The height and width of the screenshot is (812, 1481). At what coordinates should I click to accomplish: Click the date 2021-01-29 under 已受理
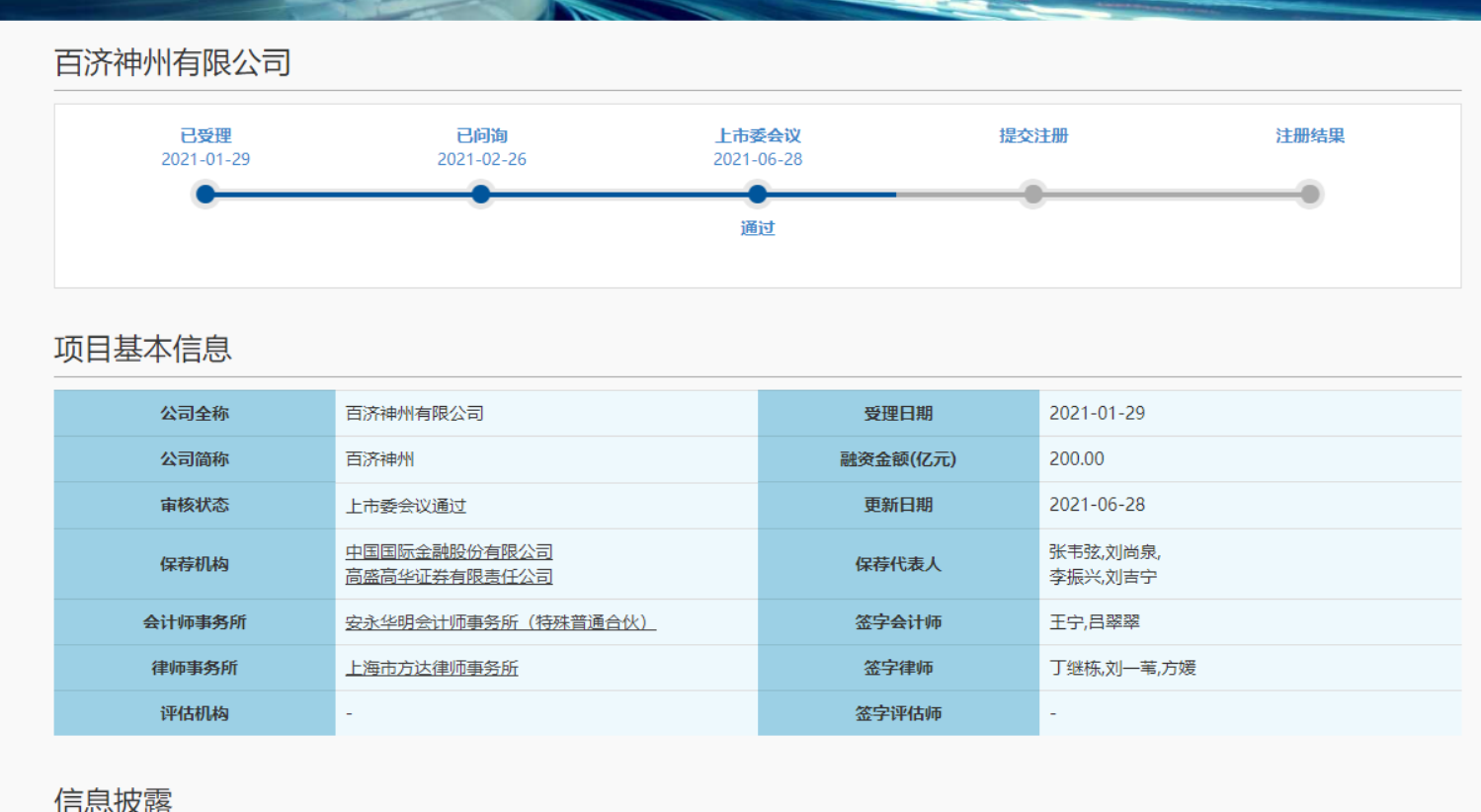click(205, 159)
